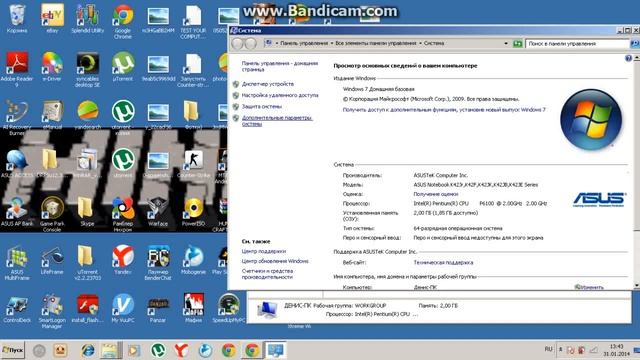
Task: Switch input language via RU indicator
Action: 548,349
